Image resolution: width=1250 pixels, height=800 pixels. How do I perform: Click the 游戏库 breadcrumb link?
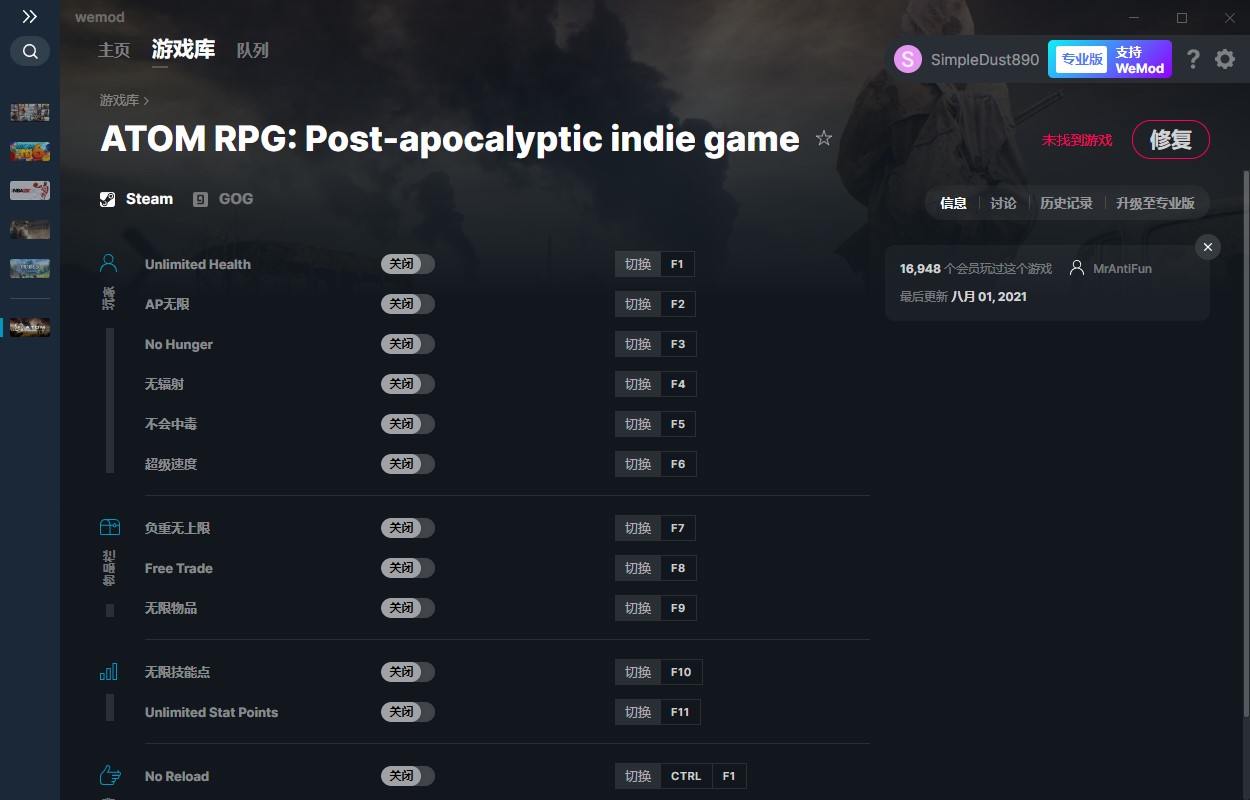point(119,101)
